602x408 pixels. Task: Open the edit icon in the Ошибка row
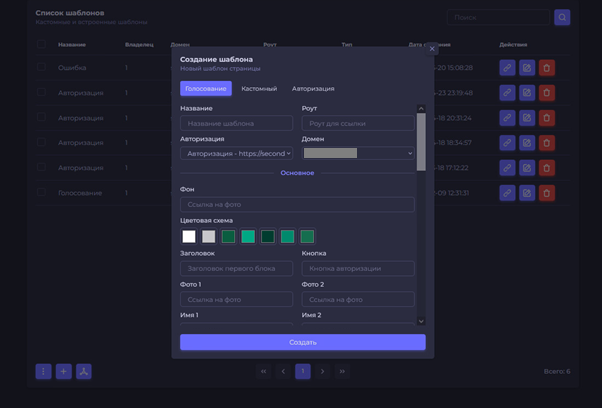[x=527, y=68]
